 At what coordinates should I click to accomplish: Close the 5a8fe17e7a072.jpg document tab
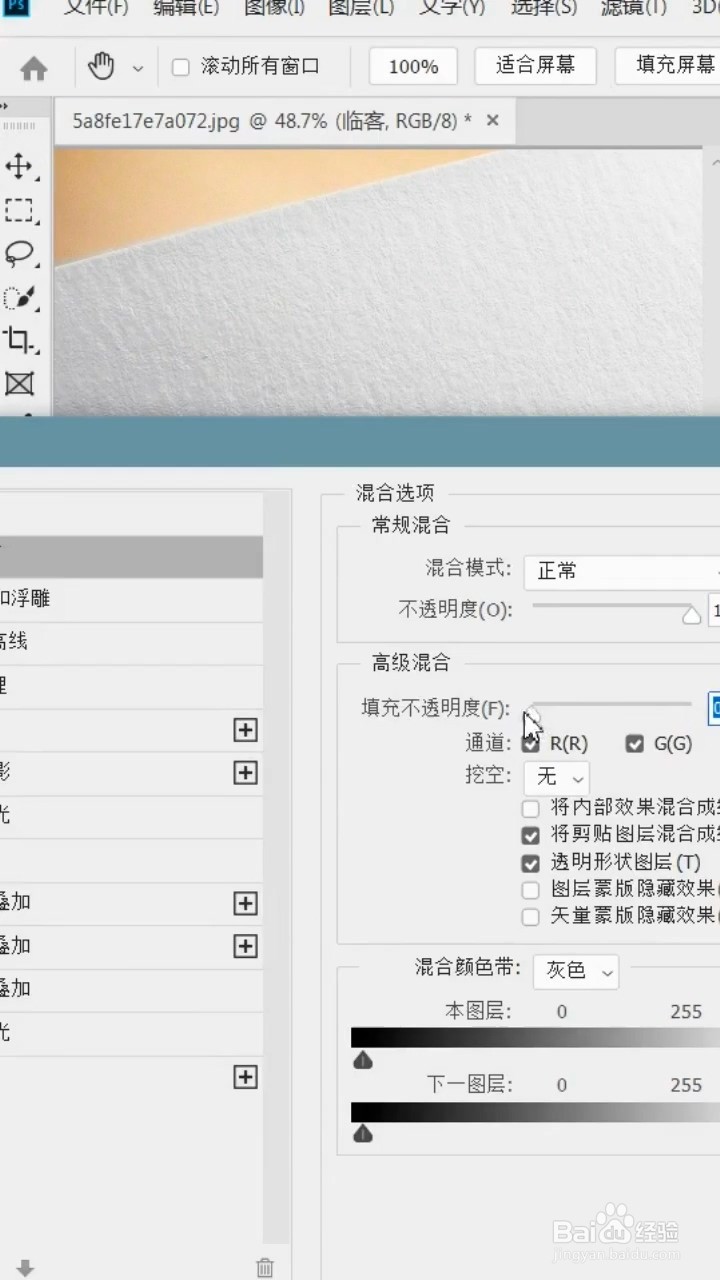[492, 120]
